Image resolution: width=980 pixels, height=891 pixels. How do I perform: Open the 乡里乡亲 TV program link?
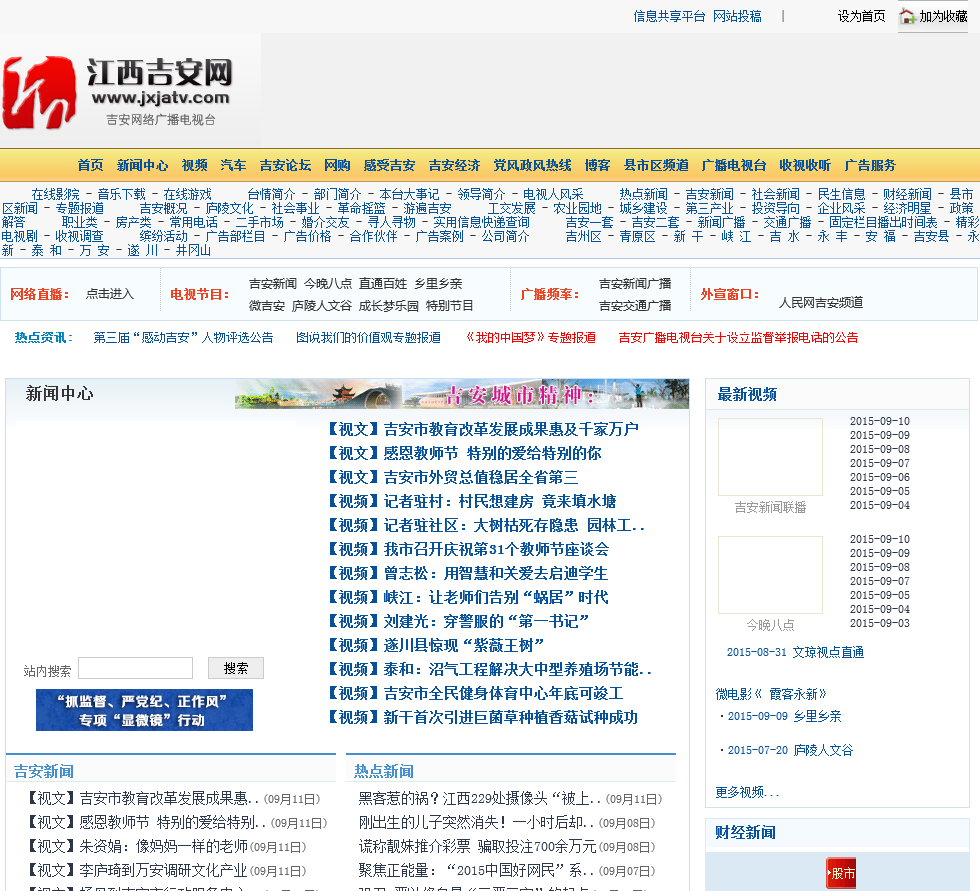pyautogui.click(x=438, y=284)
